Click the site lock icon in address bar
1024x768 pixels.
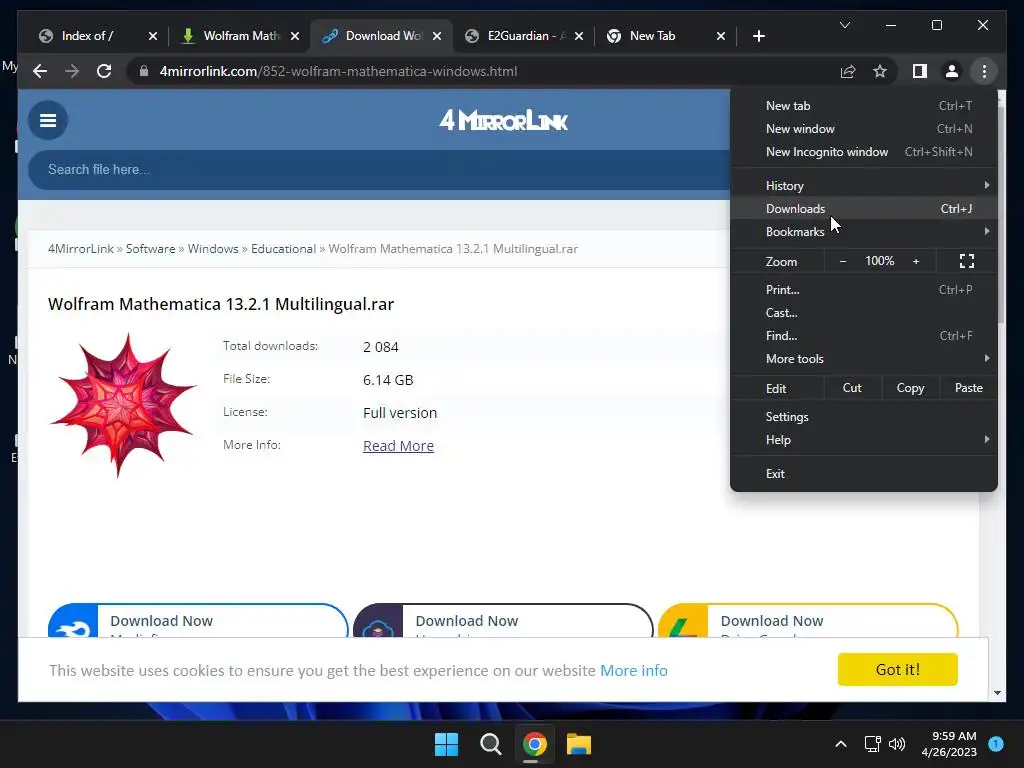[x=144, y=71]
